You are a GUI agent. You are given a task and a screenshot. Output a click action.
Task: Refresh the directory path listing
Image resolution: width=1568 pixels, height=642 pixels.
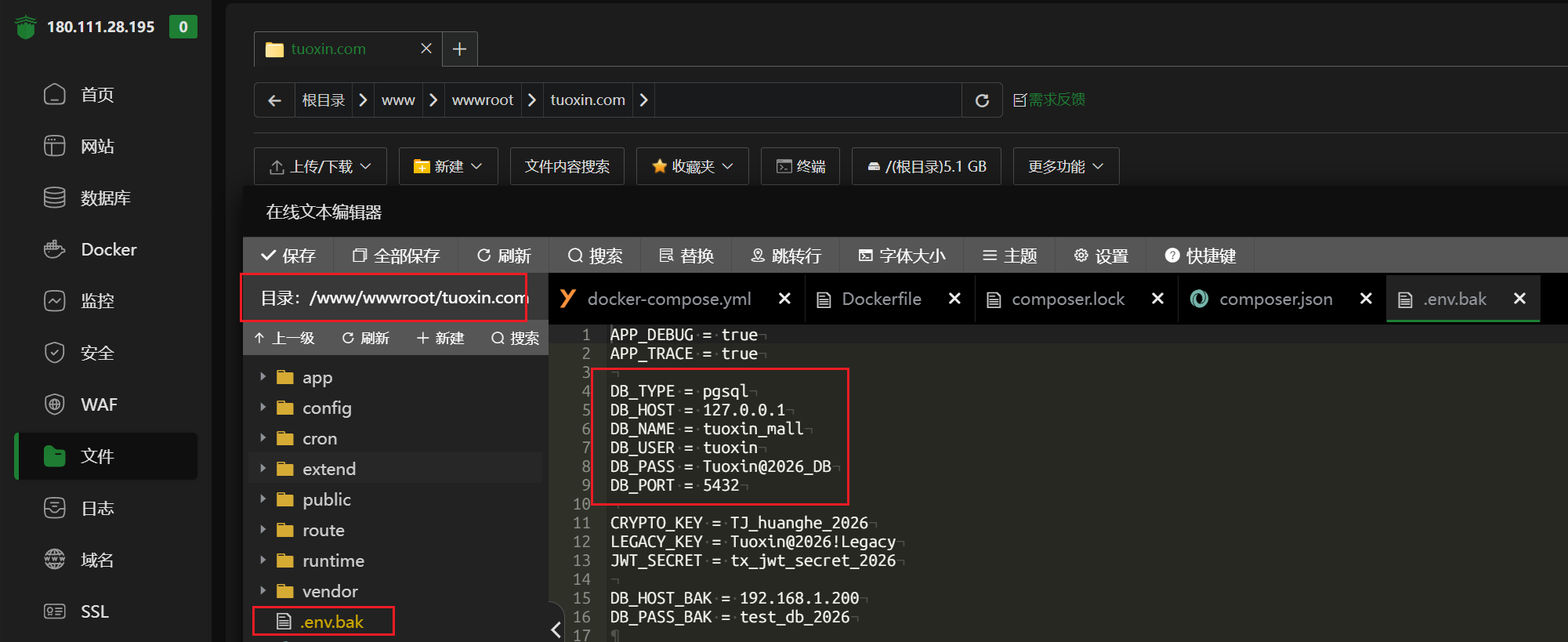982,100
